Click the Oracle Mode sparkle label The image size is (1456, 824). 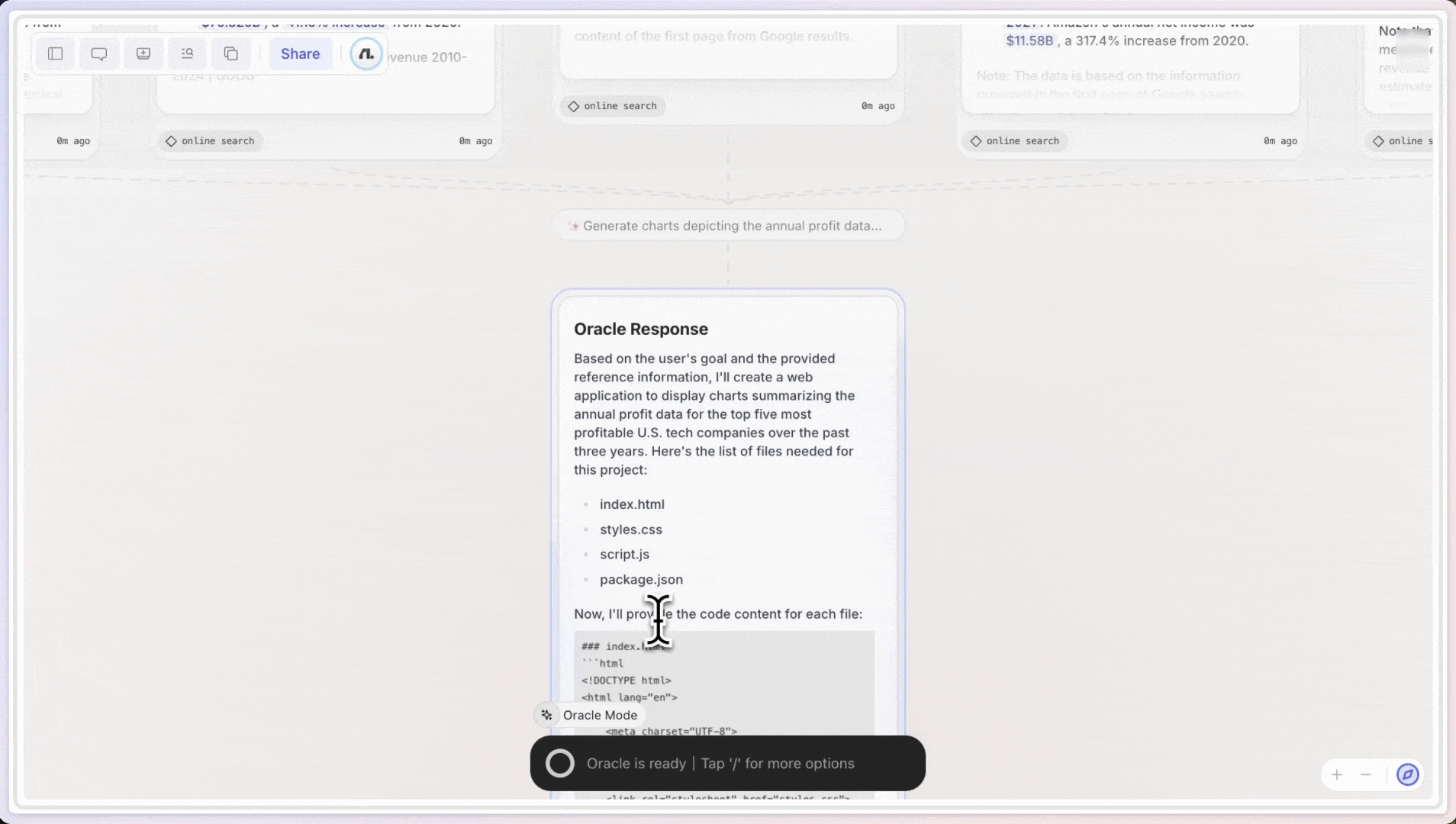[x=589, y=715]
